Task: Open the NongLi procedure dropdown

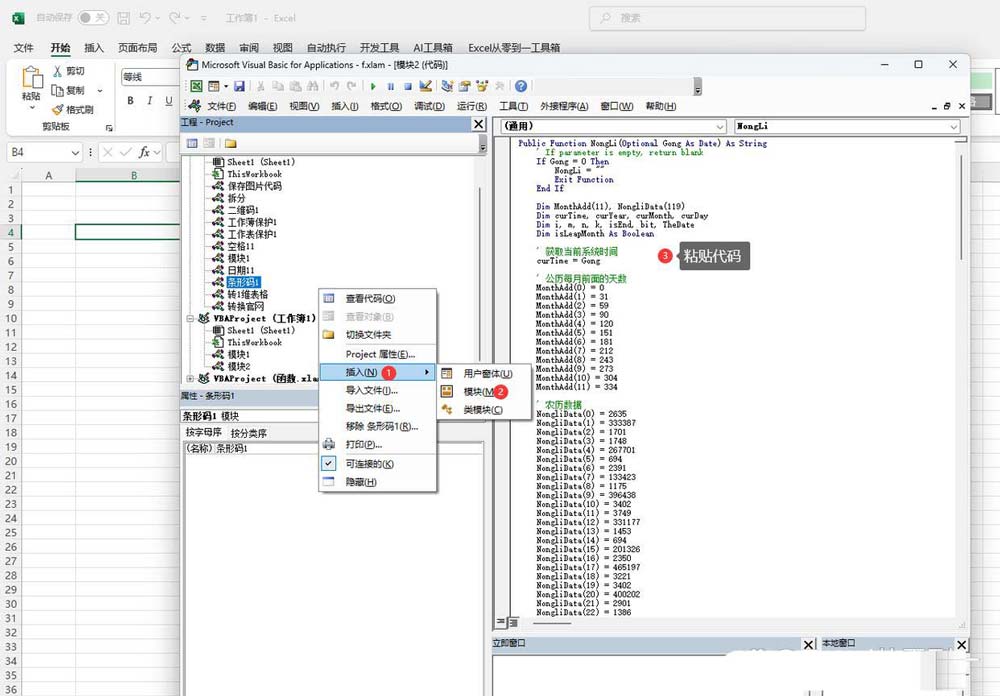Action: [953, 126]
